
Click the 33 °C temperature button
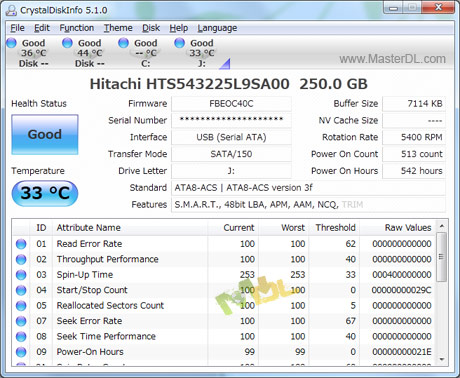click(45, 193)
